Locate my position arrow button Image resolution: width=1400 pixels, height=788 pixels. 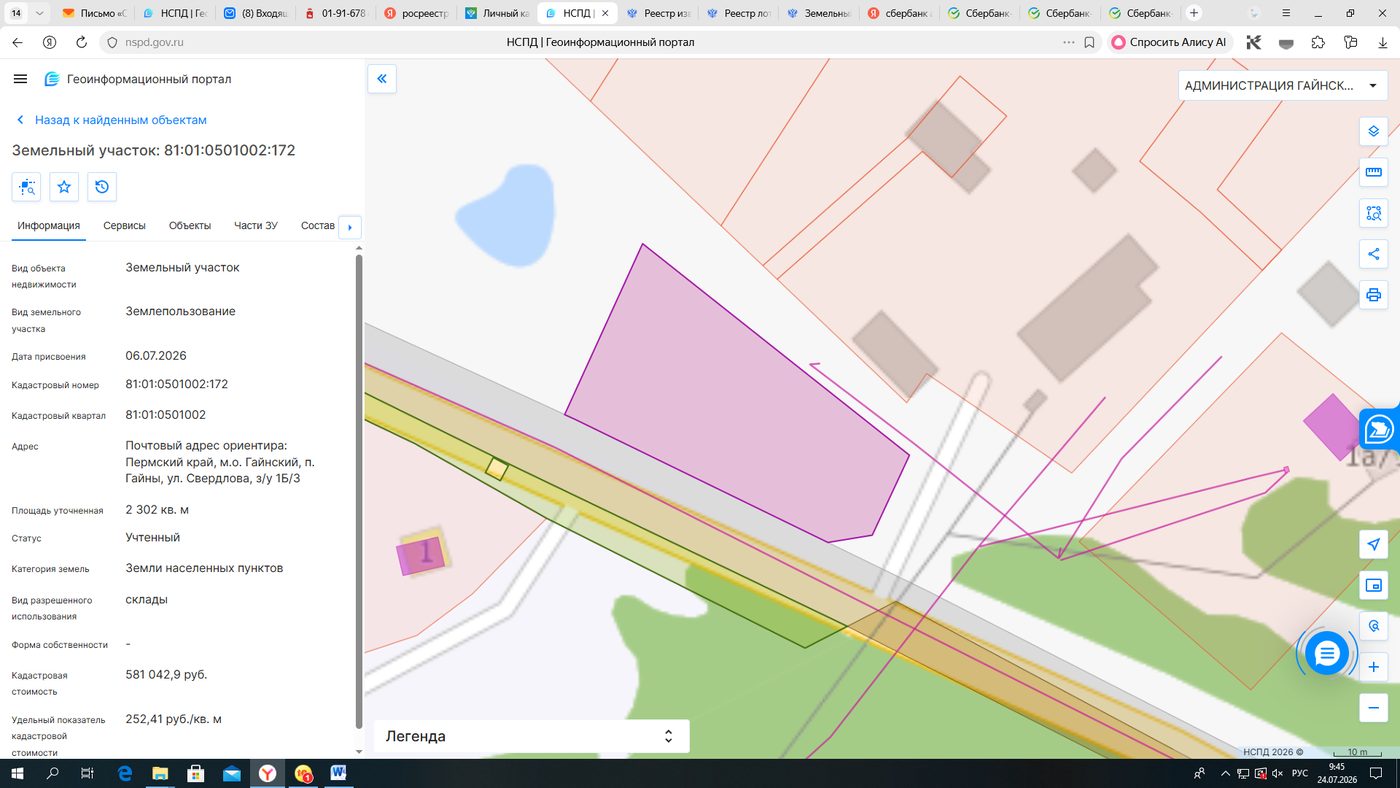pos(1373,544)
